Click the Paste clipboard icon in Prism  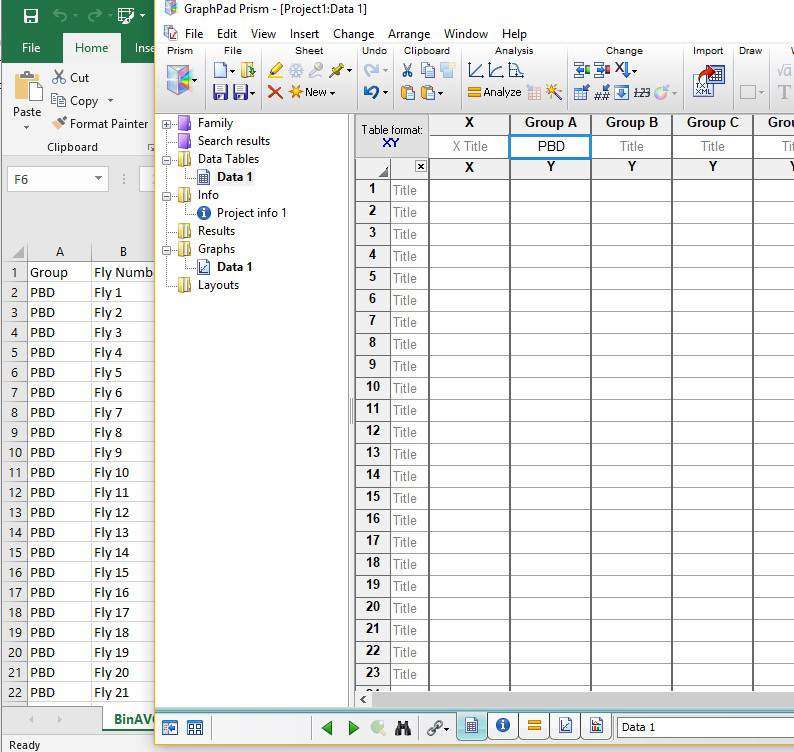click(408, 92)
